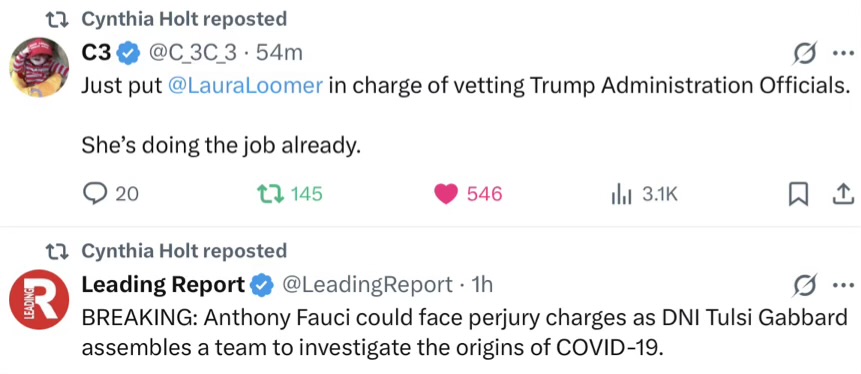Open the more options menu on C3's post
This screenshot has height=374, width=861.
pos(841,53)
